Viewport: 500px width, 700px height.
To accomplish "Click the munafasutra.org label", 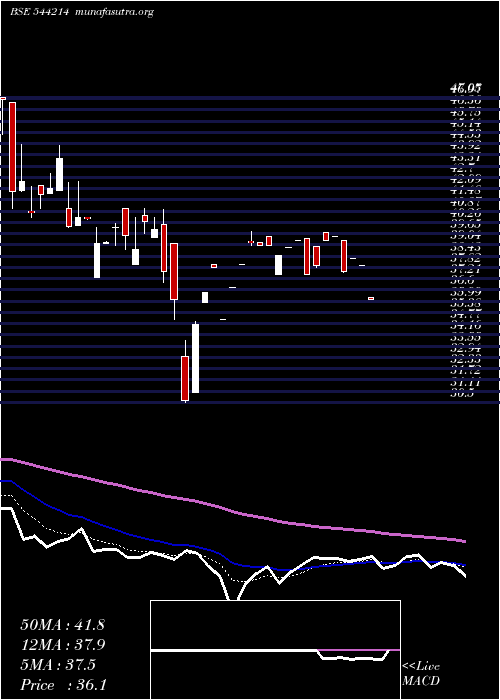I will 115,12.
